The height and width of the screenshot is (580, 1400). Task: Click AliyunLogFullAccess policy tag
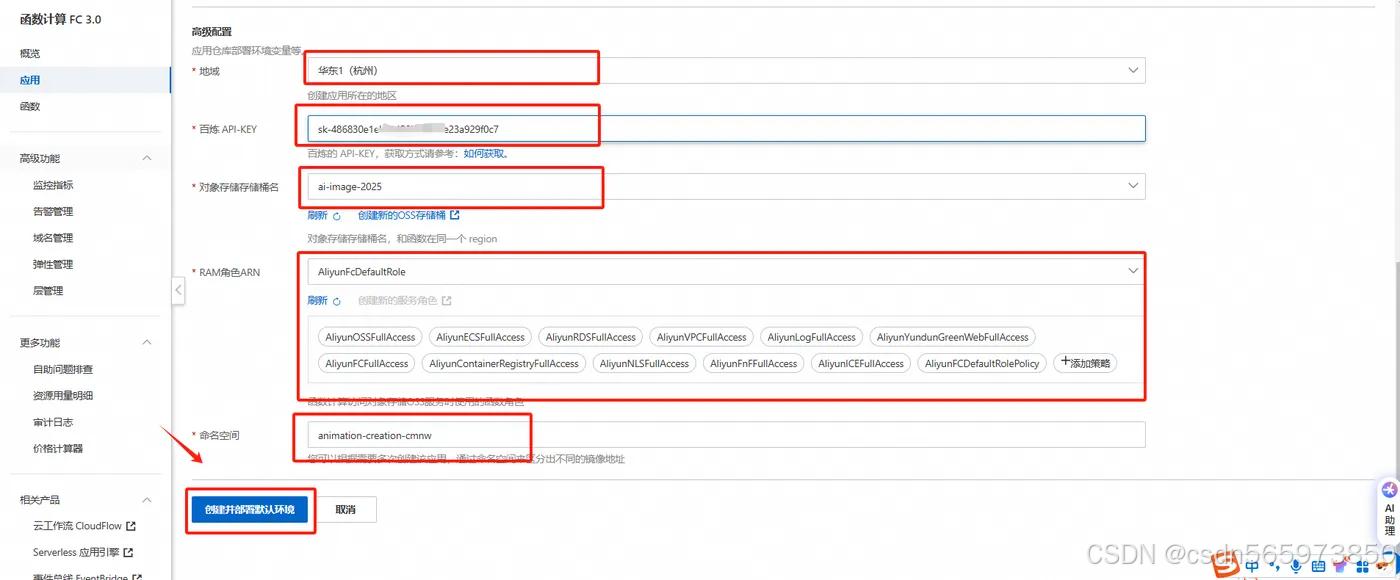(x=812, y=337)
